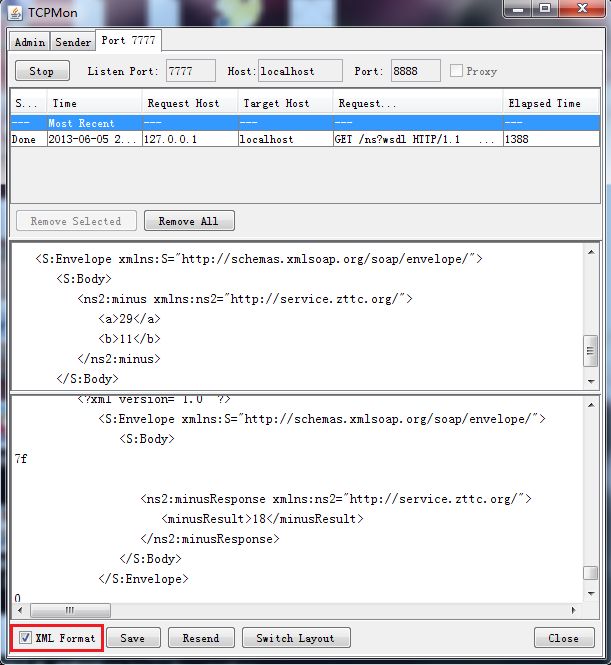Click the 127.0.0.1 request host cell
This screenshot has width=611, height=665.
190,139
